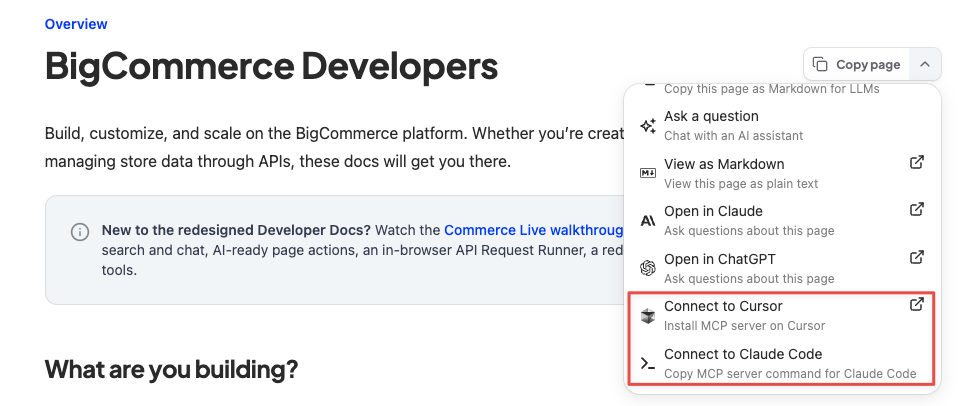Click the ChatGPT logo icon
The image size is (979, 406).
(648, 269)
